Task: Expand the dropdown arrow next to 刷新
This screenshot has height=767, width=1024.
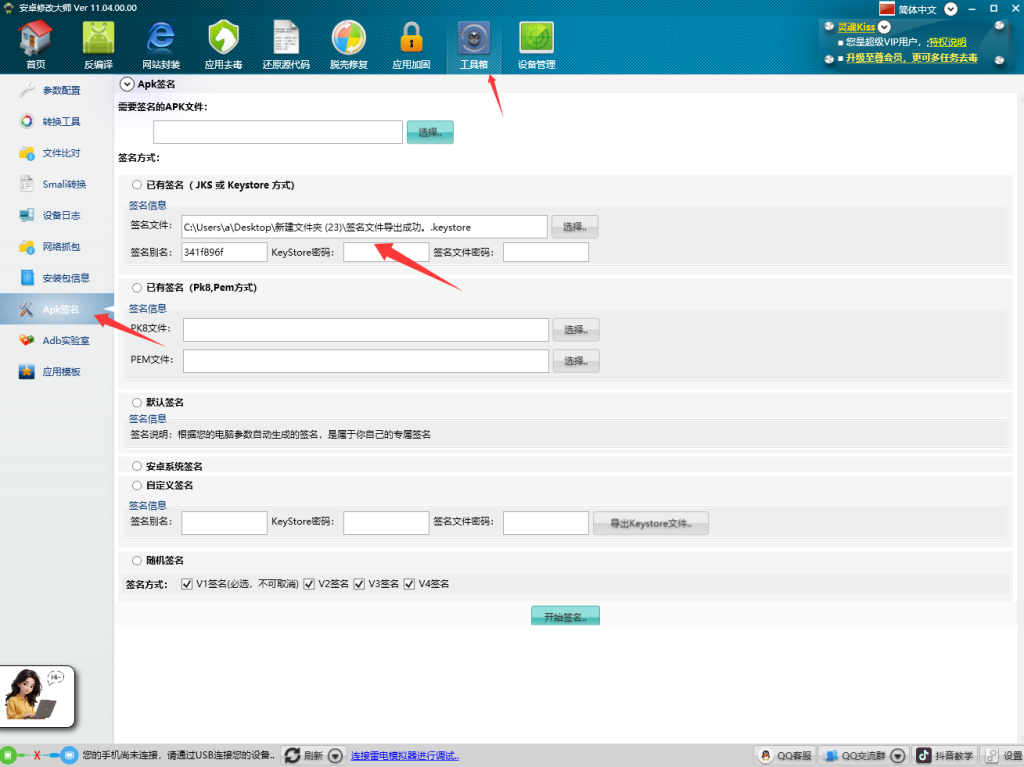Action: [335, 756]
